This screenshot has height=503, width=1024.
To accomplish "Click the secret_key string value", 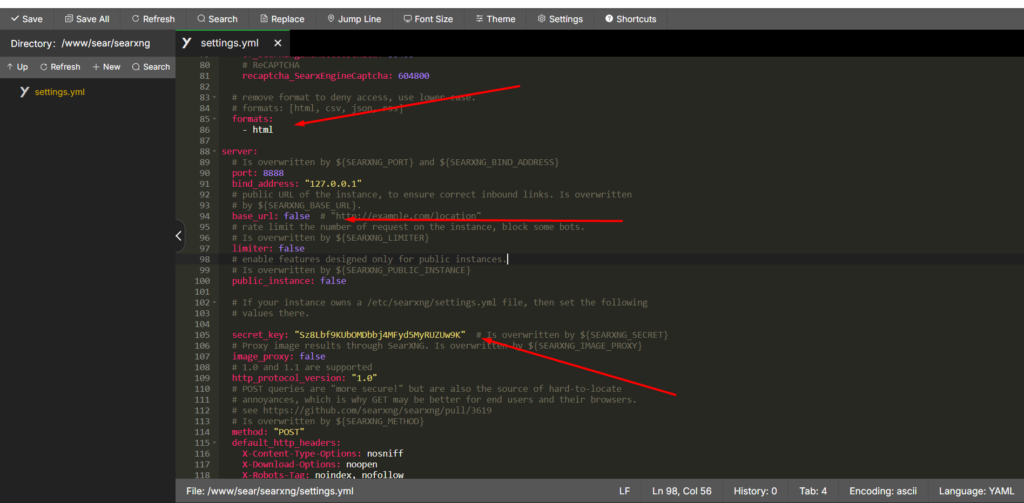I will point(379,335).
